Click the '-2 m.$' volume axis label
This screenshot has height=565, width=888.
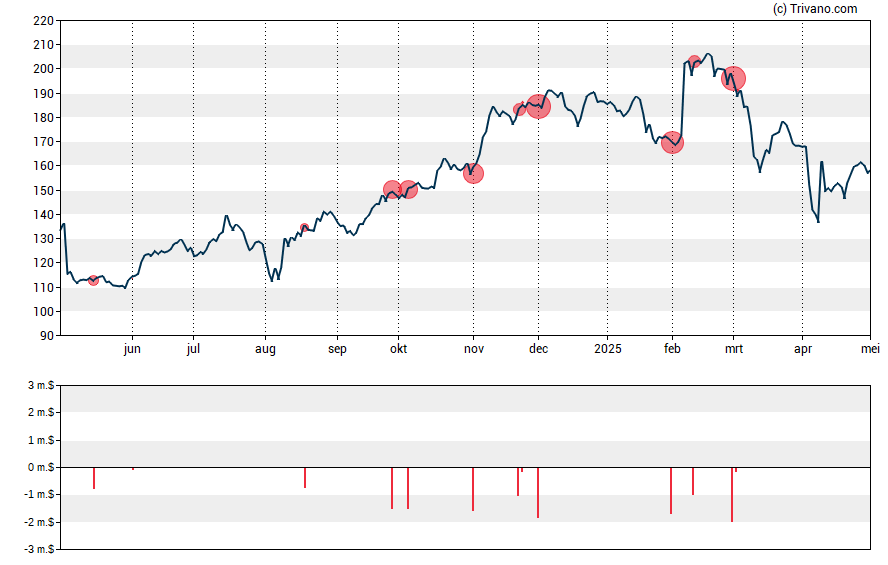point(40,522)
